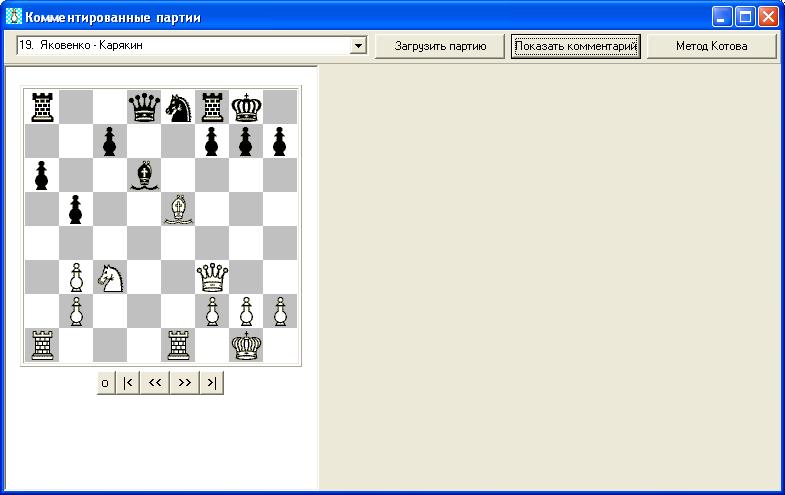Select the white knight on c3

[x=110, y=277]
